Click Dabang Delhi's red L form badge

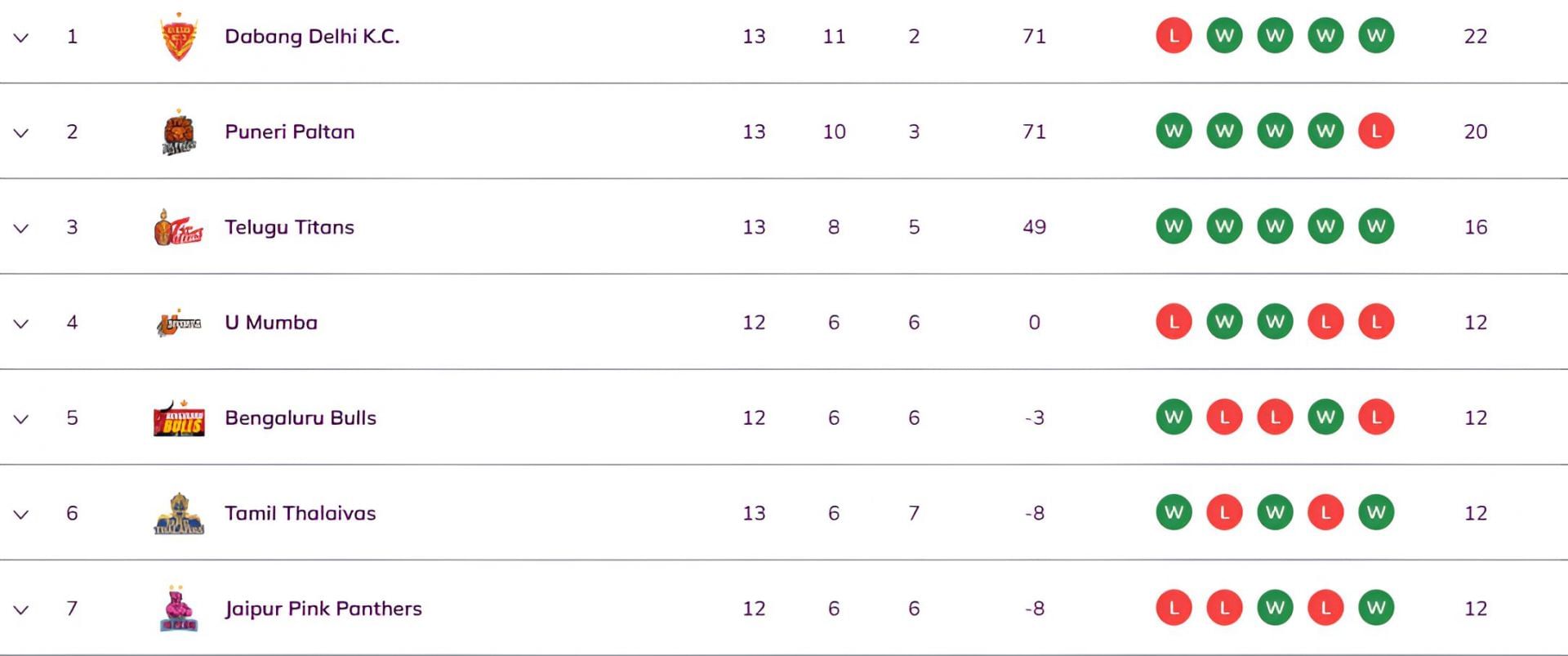(x=1174, y=36)
